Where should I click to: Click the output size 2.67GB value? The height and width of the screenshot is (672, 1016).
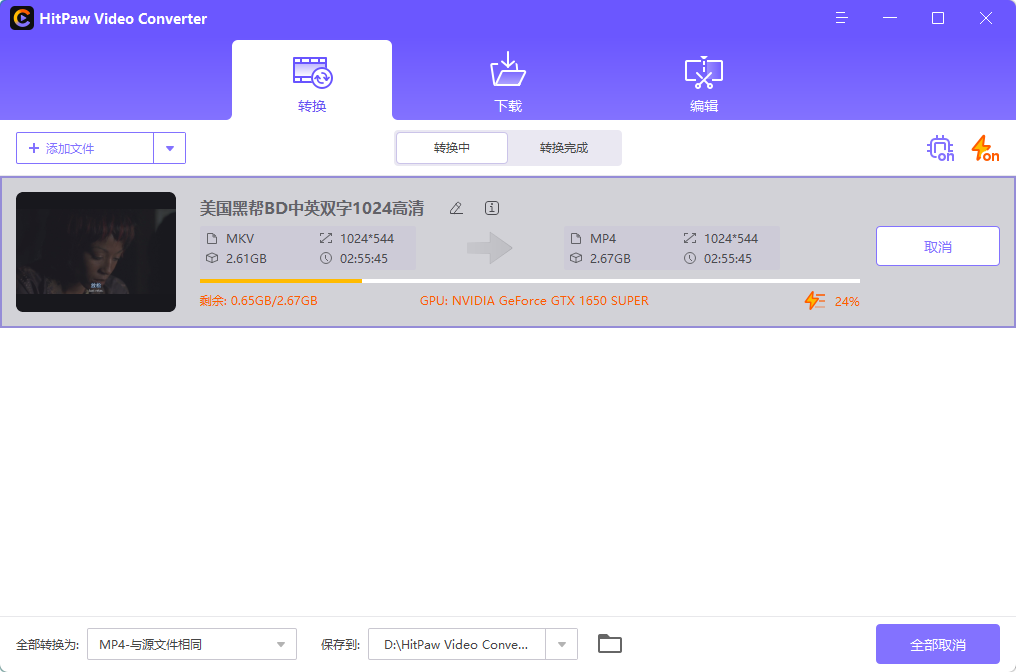610,259
